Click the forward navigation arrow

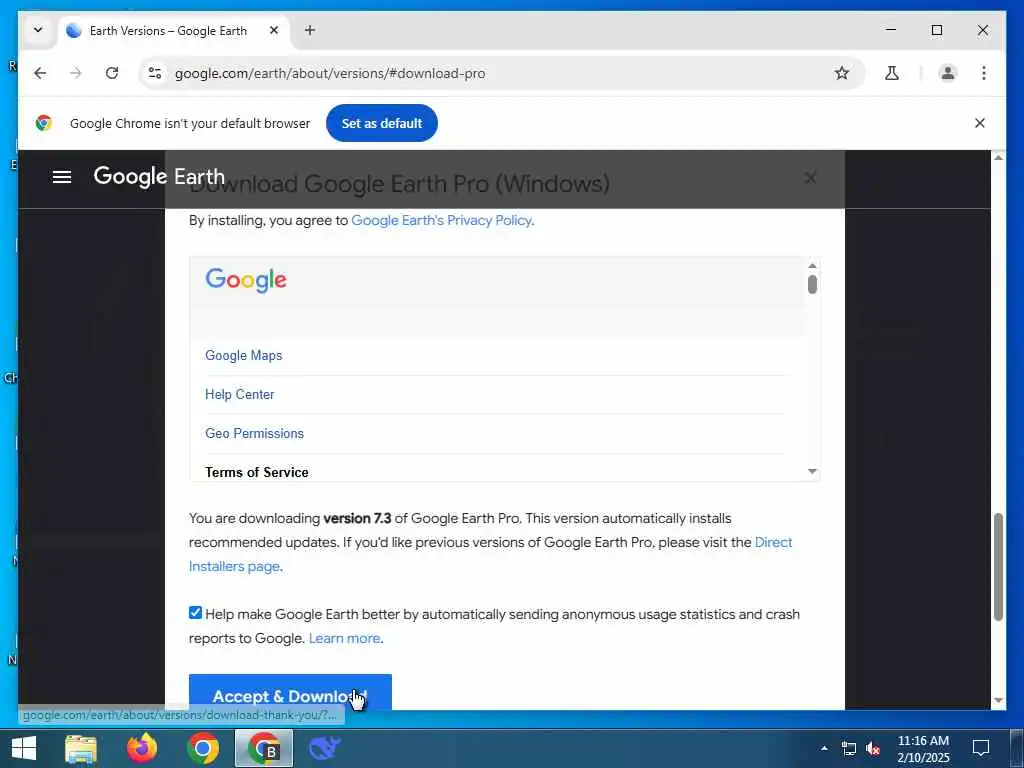point(76,73)
